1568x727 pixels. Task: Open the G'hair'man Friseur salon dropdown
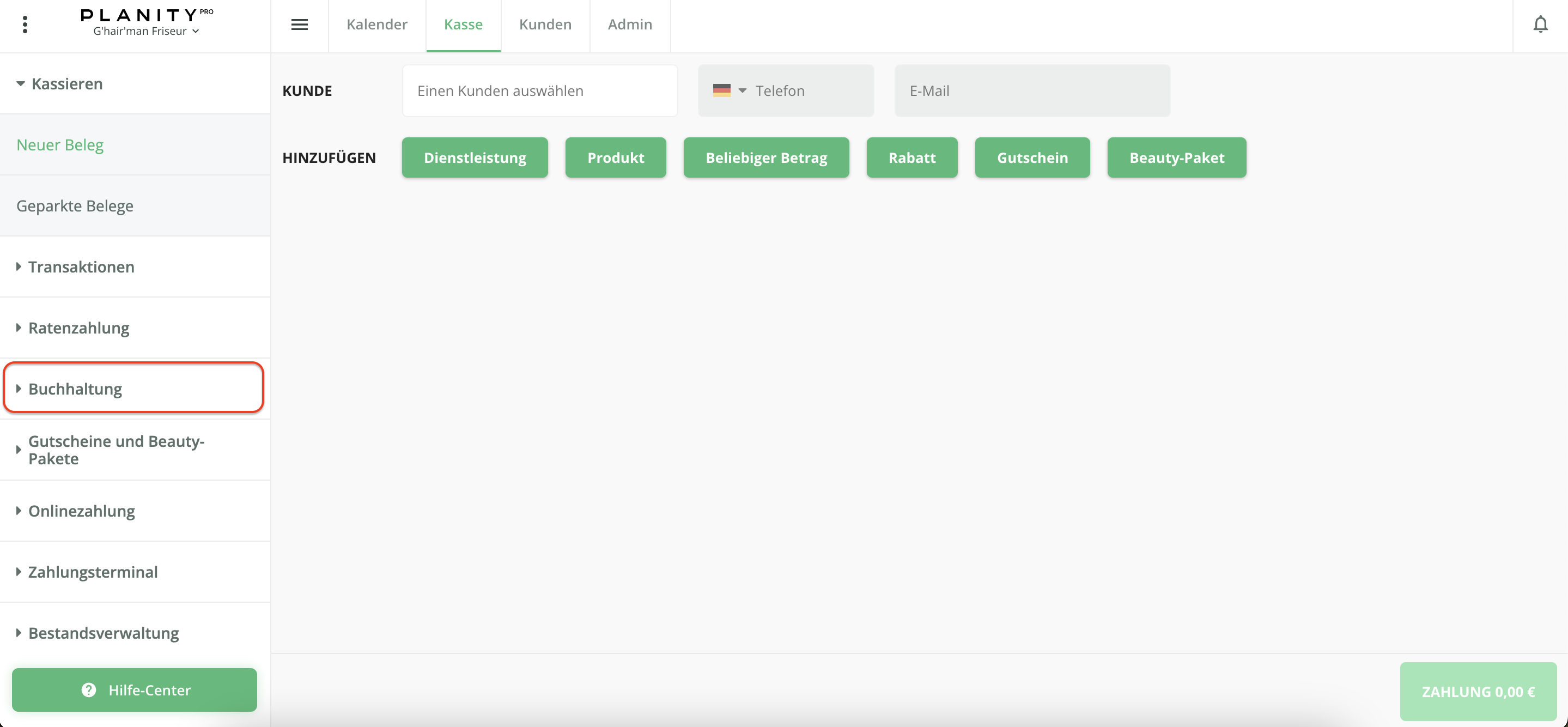(146, 31)
